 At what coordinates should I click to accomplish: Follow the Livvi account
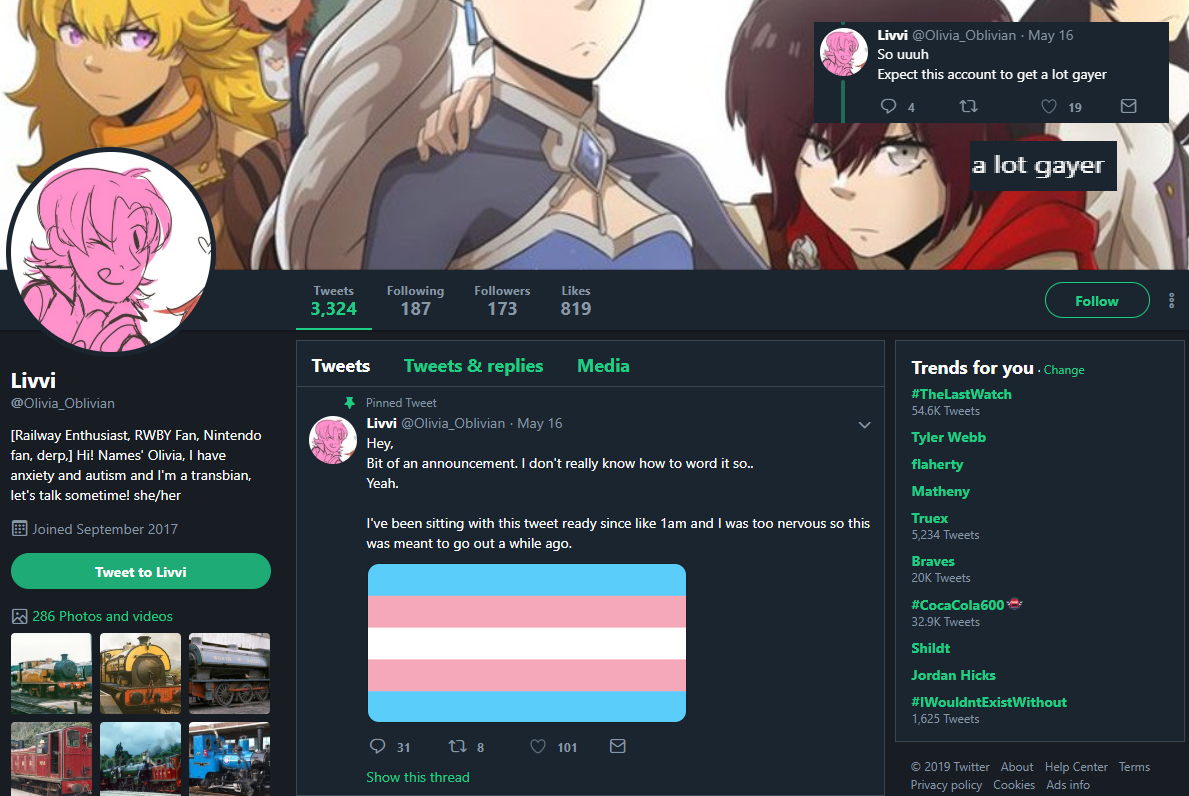pyautogui.click(x=1096, y=301)
